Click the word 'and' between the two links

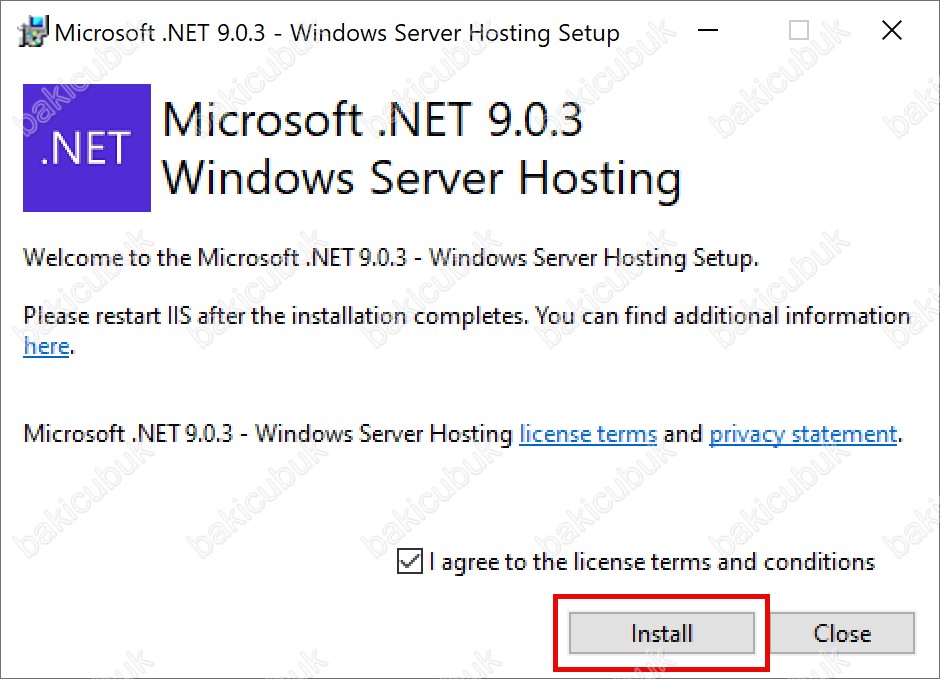683,434
